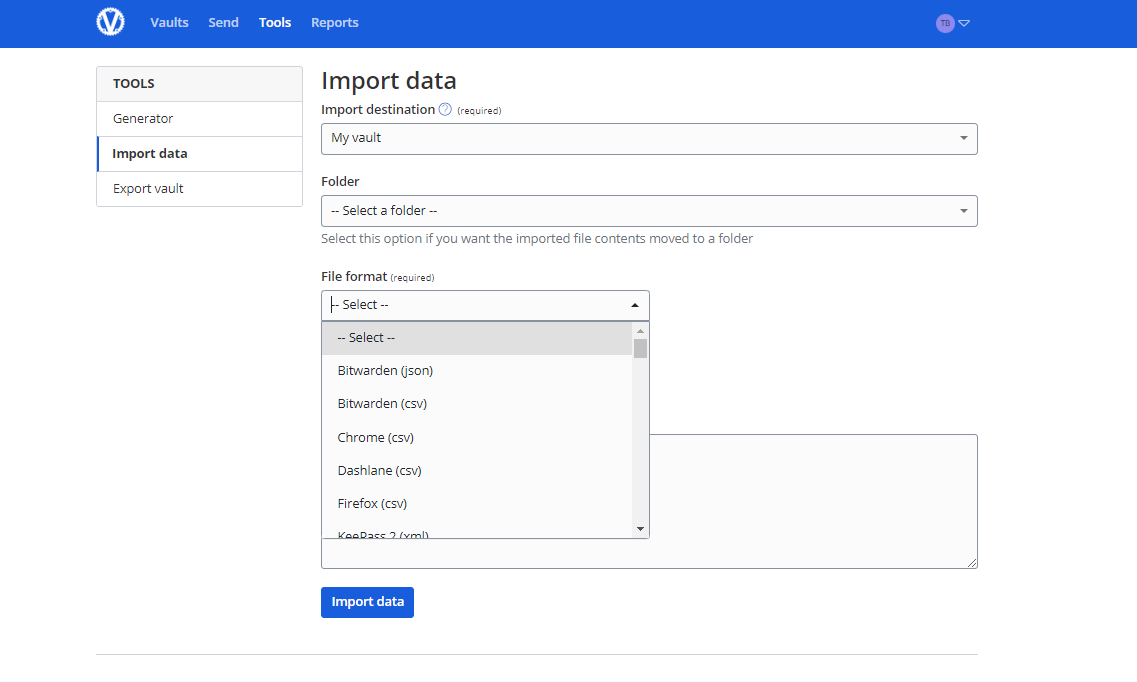The image size is (1137, 682).
Task: Open the Reports navigation tab
Action: click(x=334, y=22)
